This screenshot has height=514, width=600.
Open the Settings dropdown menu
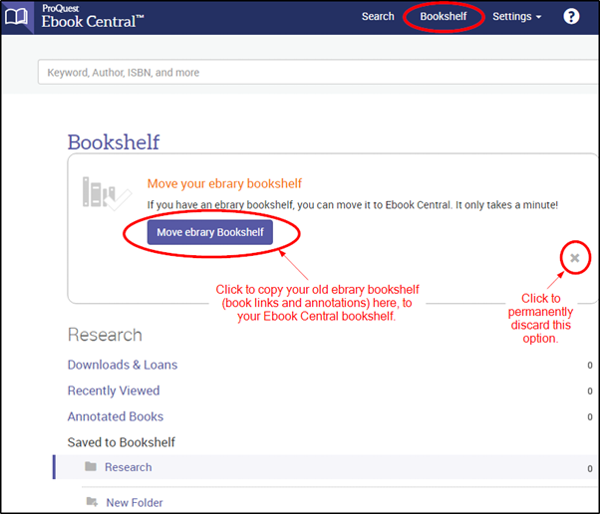pos(517,16)
